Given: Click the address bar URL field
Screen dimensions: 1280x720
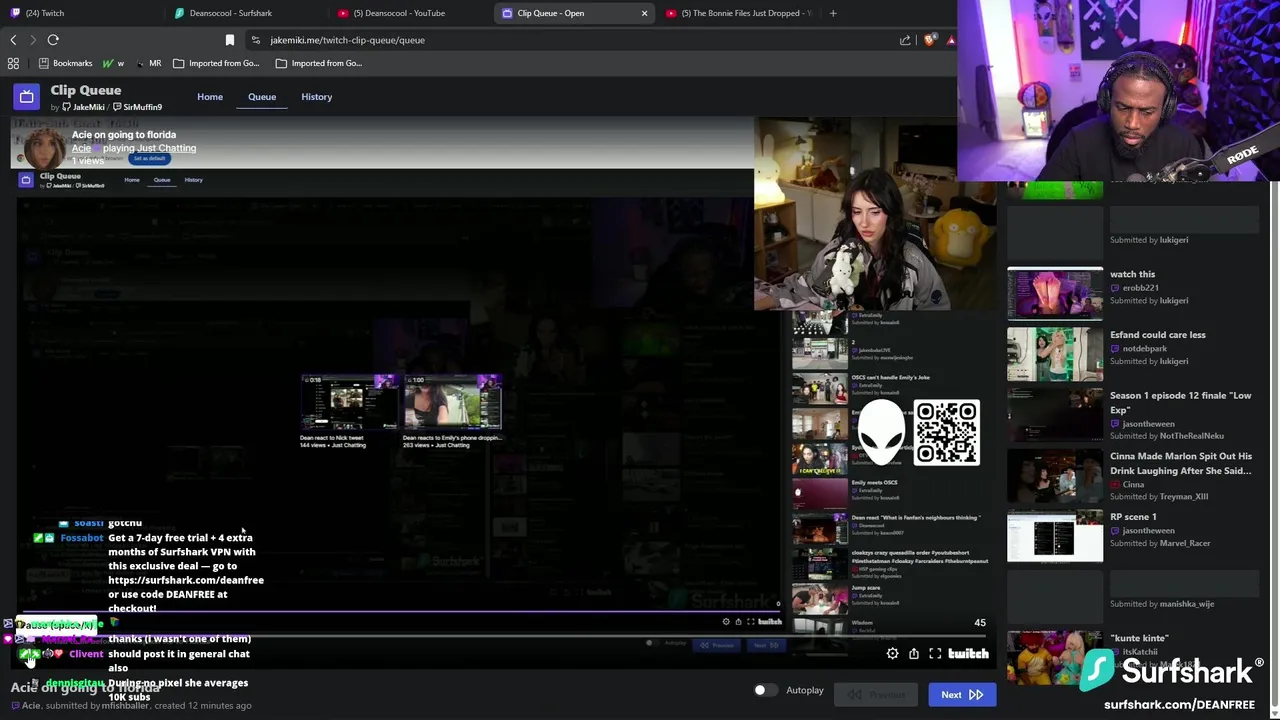Looking at the screenshot, I should point(570,40).
